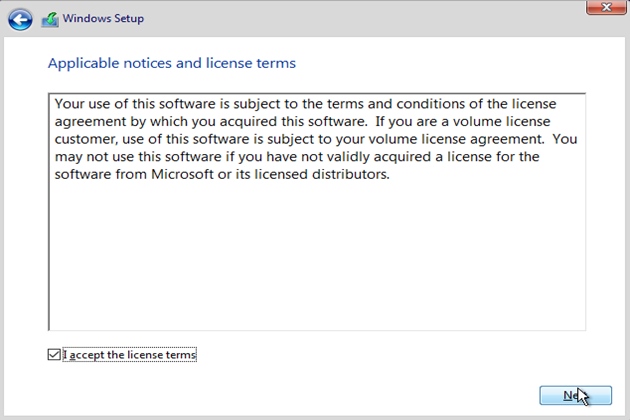Click inside the license text box
This screenshot has height=420, width=630.
coord(316,250)
